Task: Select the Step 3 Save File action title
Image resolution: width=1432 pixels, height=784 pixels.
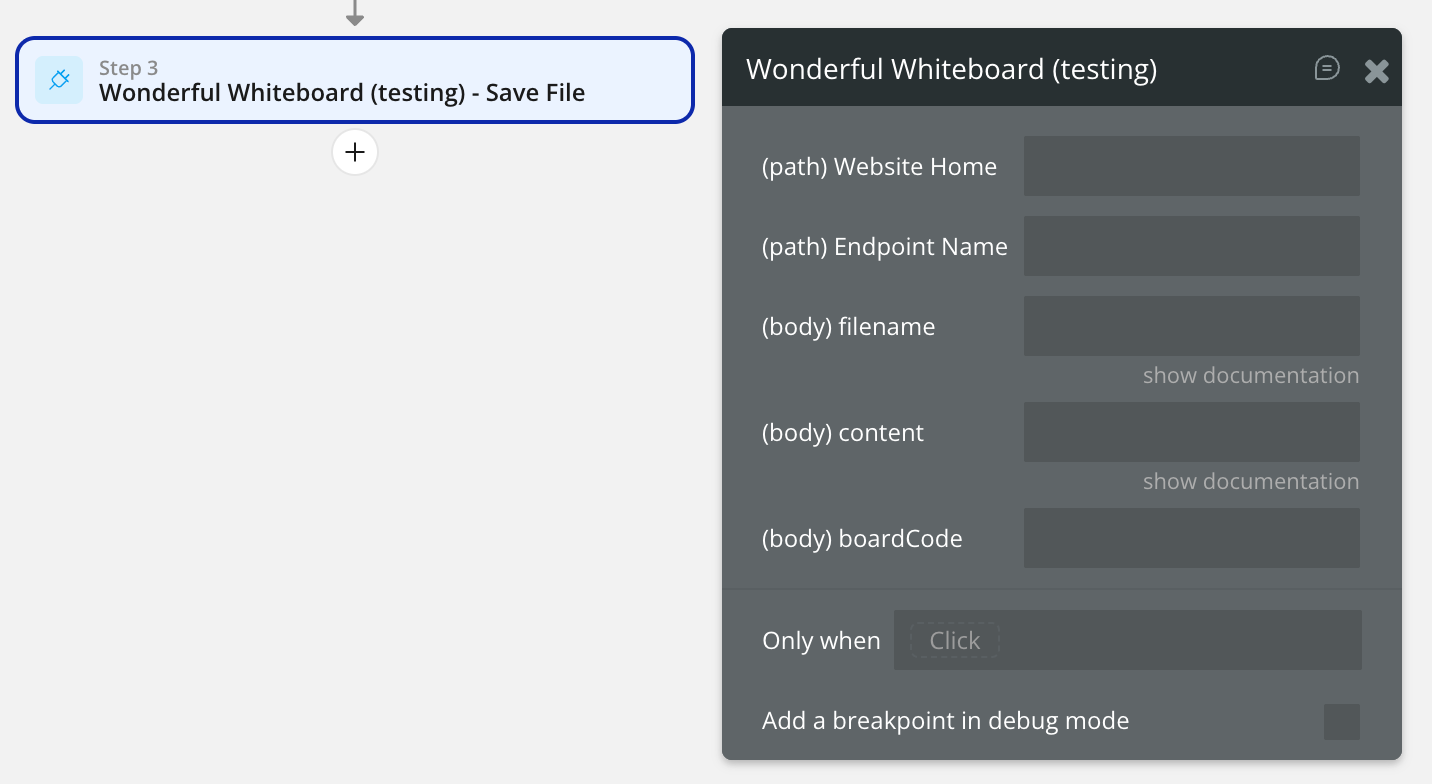Action: point(342,93)
